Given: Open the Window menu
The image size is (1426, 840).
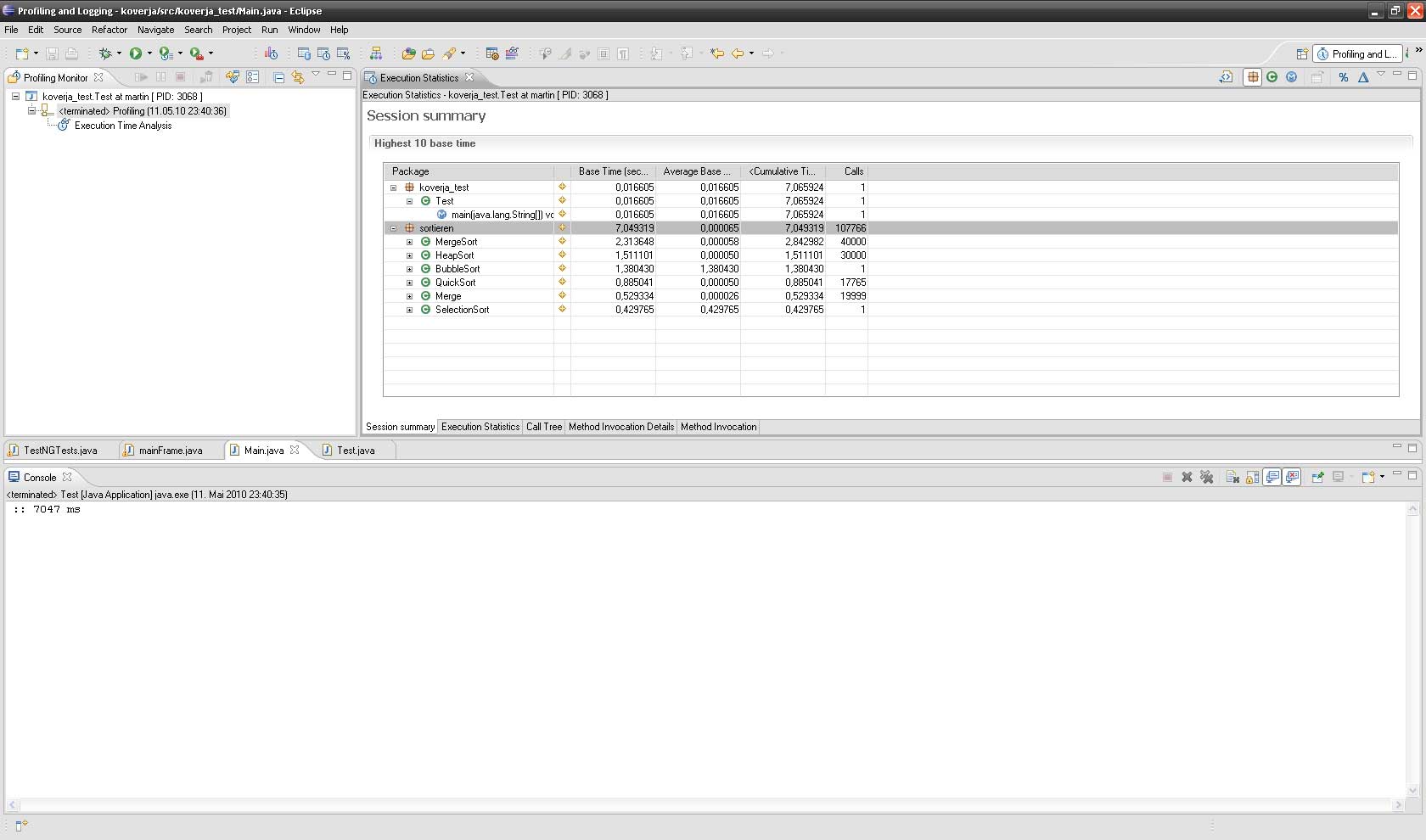Looking at the screenshot, I should 304,30.
